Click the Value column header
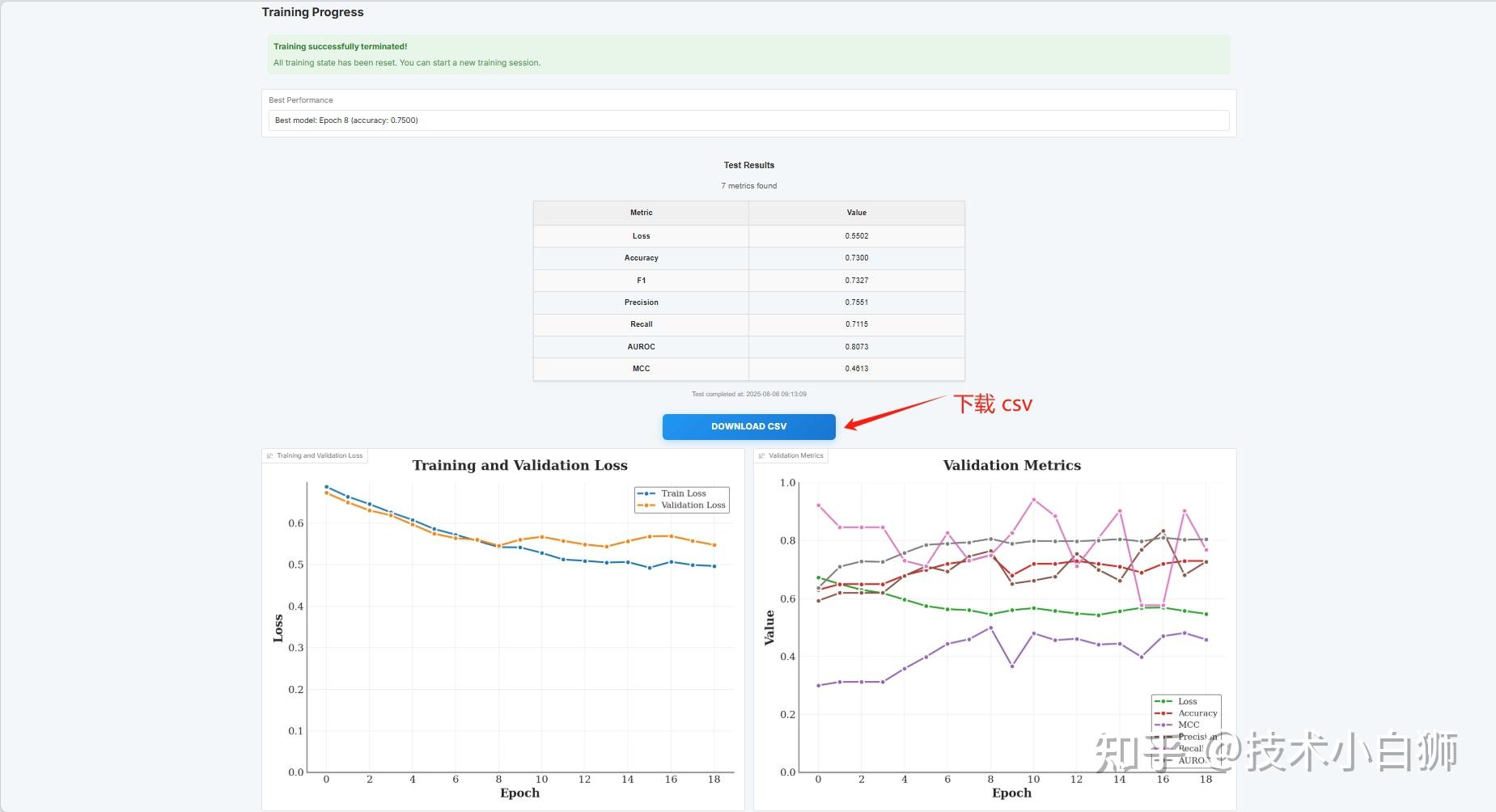This screenshot has height=812, width=1496. tap(856, 213)
